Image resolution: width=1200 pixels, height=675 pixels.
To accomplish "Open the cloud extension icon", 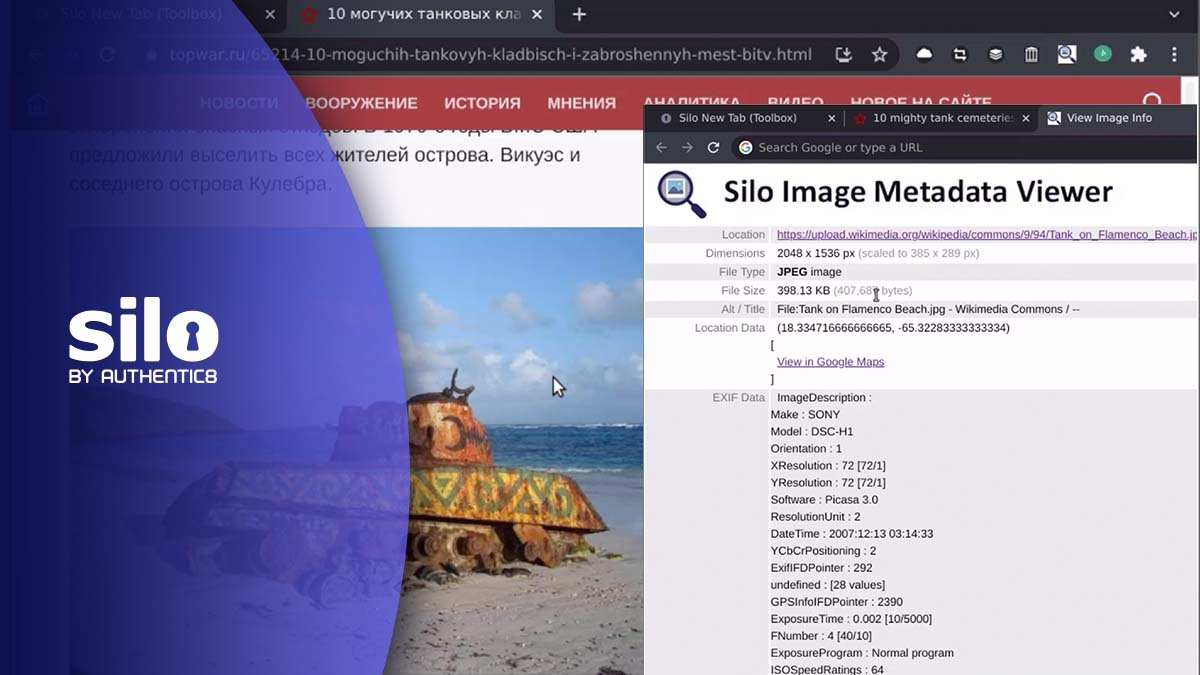I will (x=924, y=55).
